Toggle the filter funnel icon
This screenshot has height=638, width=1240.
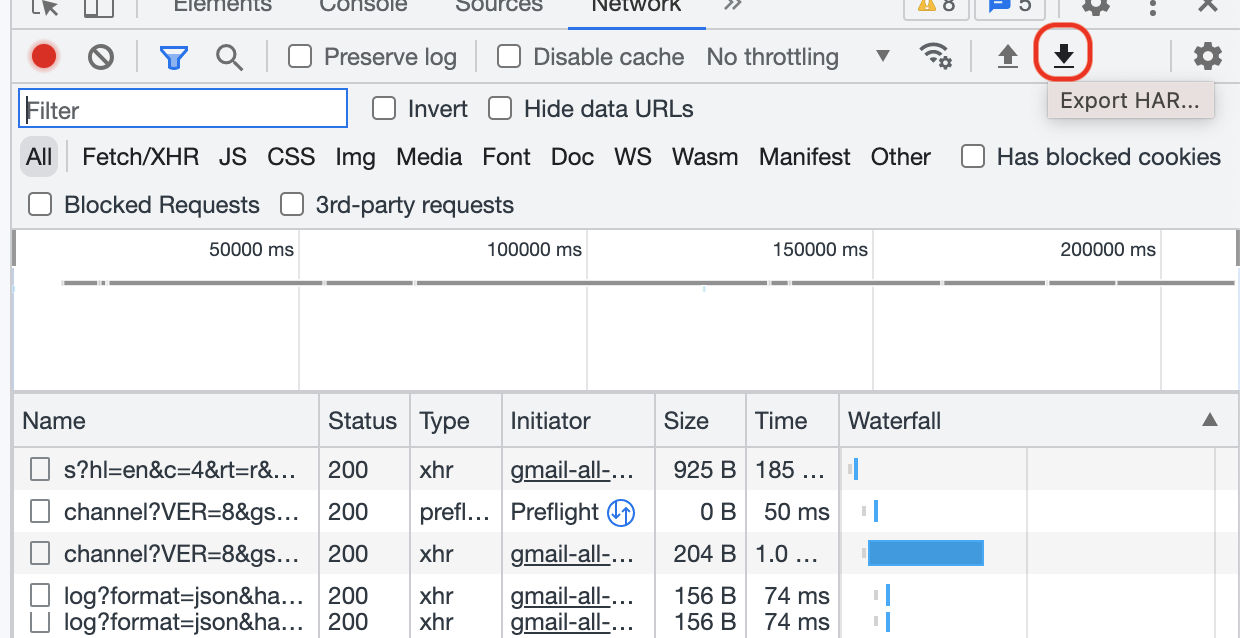tap(174, 57)
